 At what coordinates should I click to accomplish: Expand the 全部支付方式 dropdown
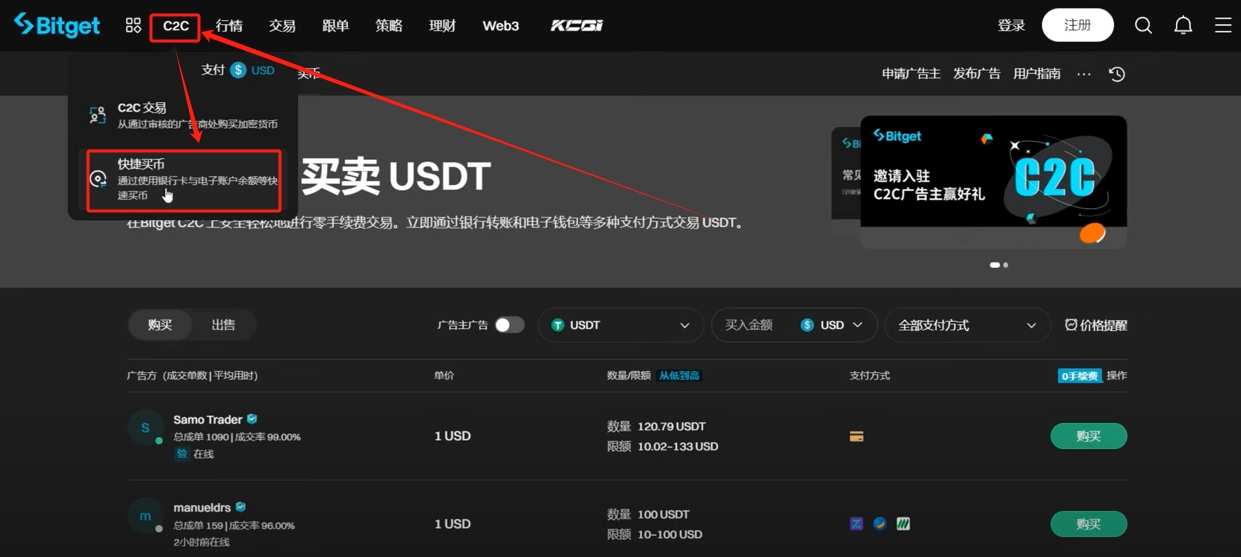967,325
